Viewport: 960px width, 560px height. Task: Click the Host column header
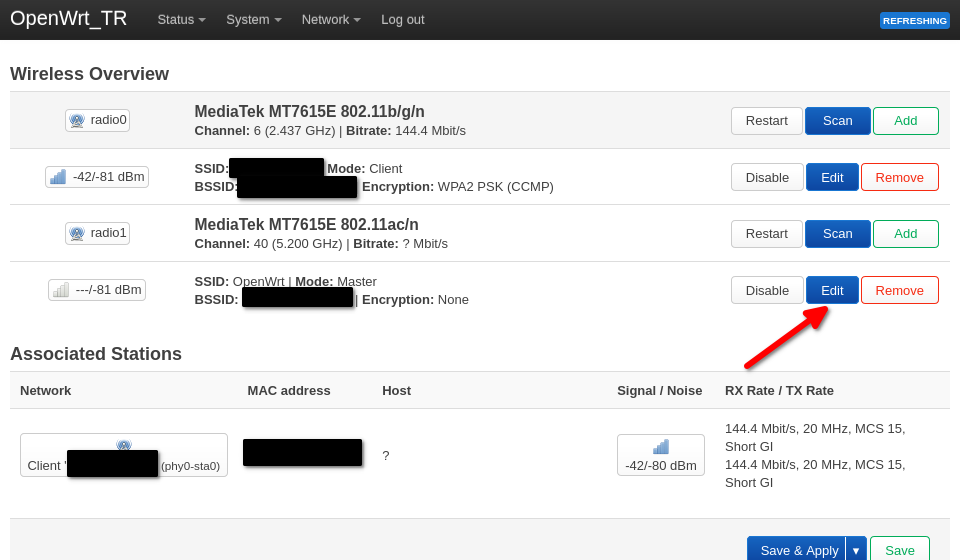pos(396,390)
